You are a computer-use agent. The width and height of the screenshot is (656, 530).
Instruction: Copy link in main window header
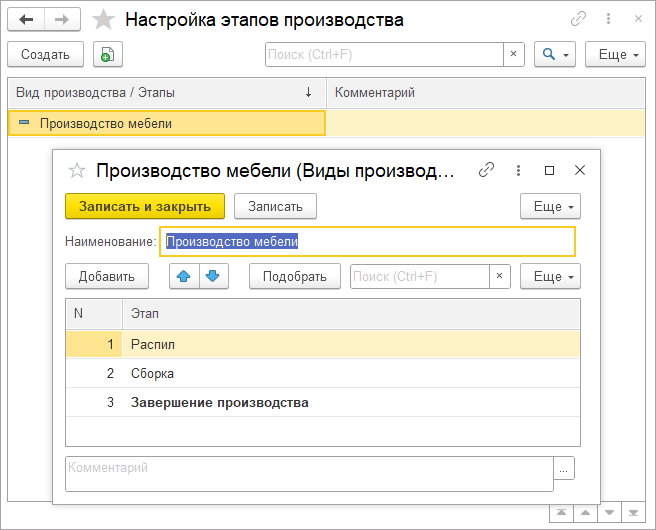tap(578, 19)
